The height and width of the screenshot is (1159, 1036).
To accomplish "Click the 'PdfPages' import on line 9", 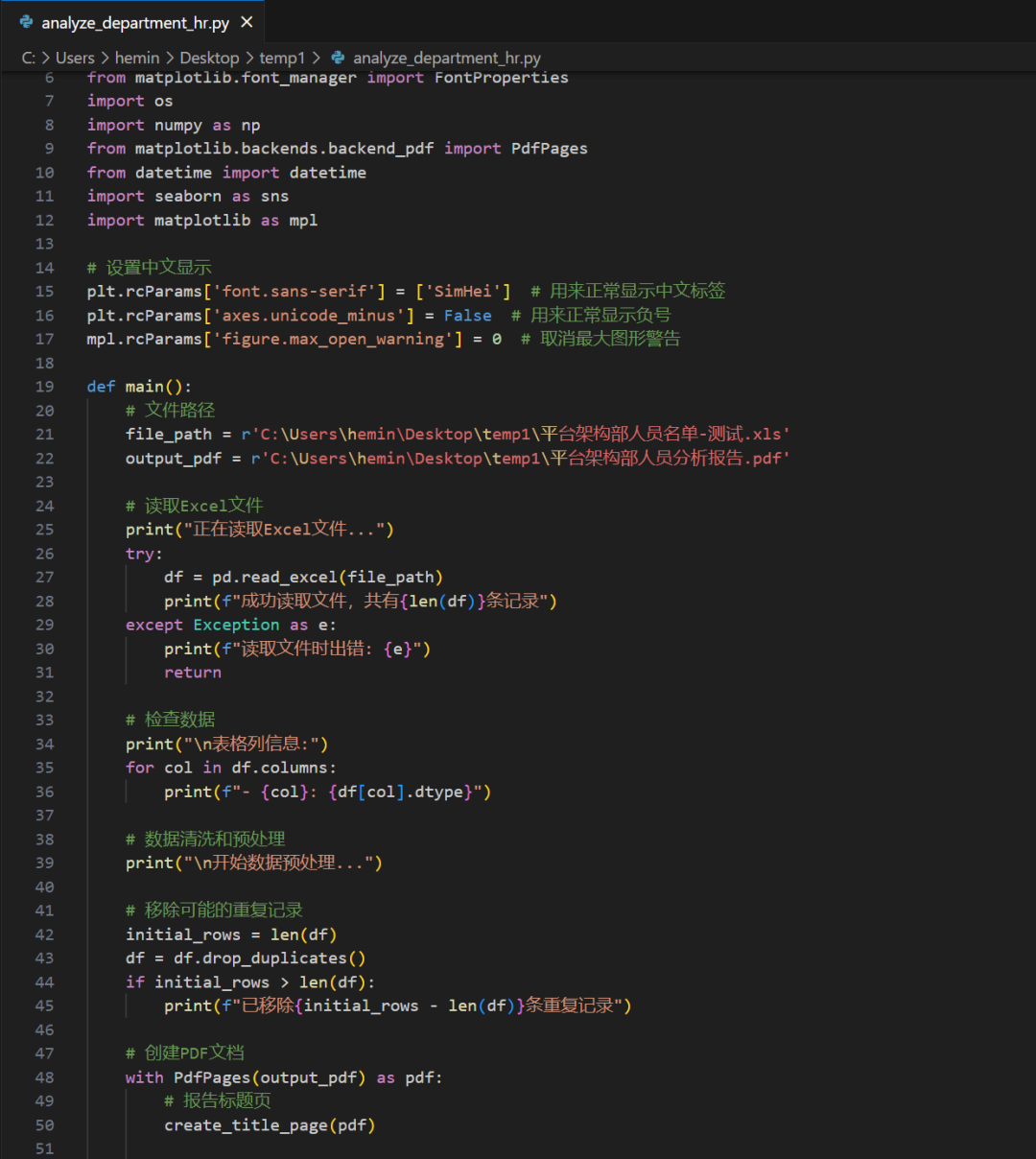I will [549, 149].
